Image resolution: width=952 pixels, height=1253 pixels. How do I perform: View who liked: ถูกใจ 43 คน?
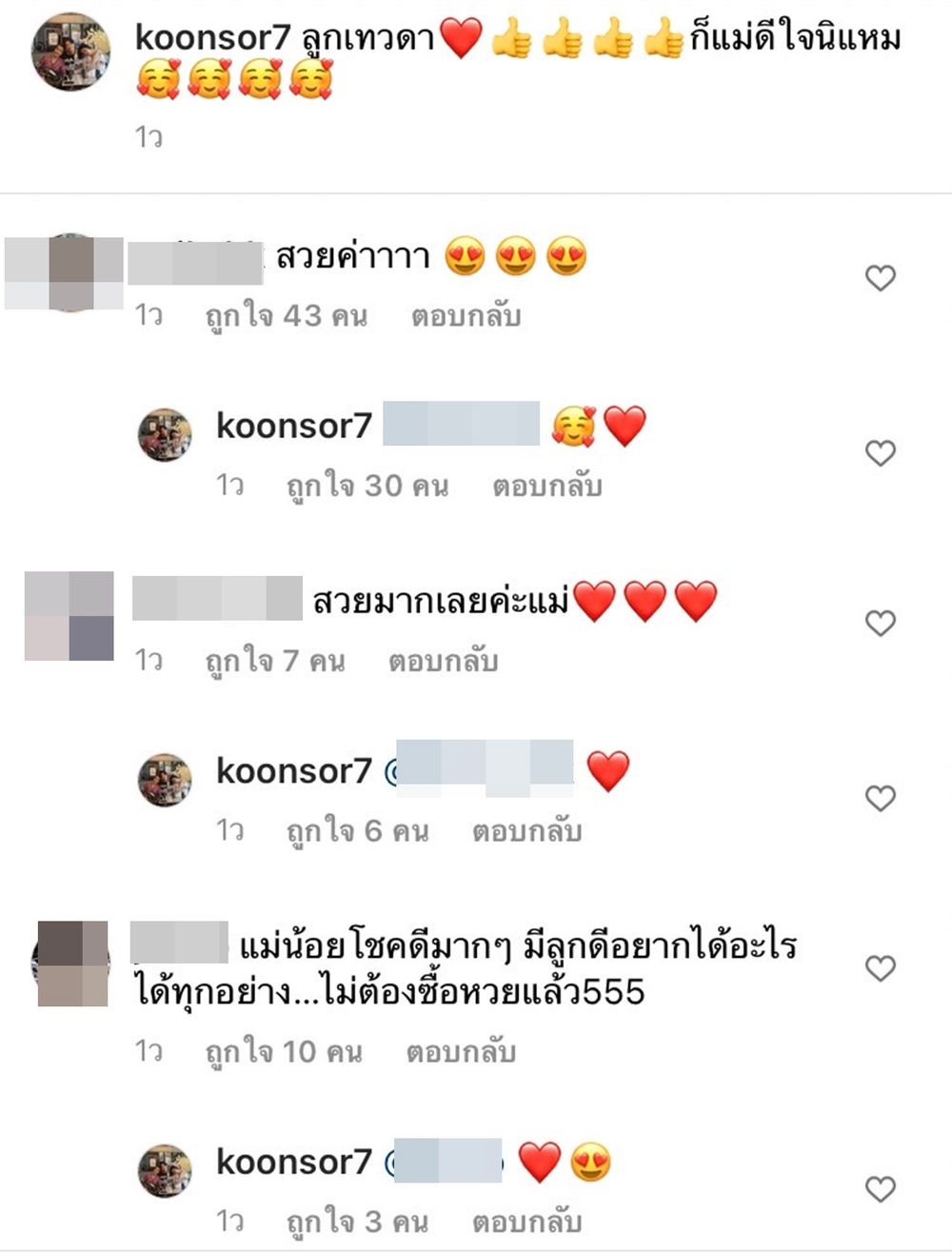click(287, 316)
